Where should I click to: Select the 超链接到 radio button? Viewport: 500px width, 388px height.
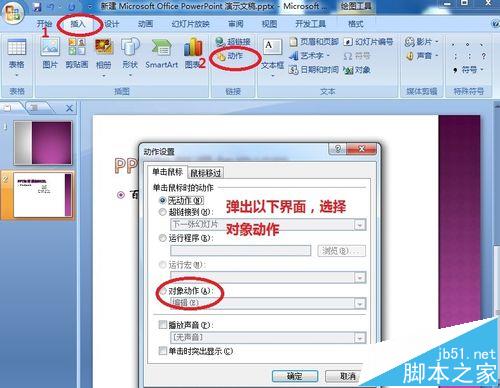[162, 212]
